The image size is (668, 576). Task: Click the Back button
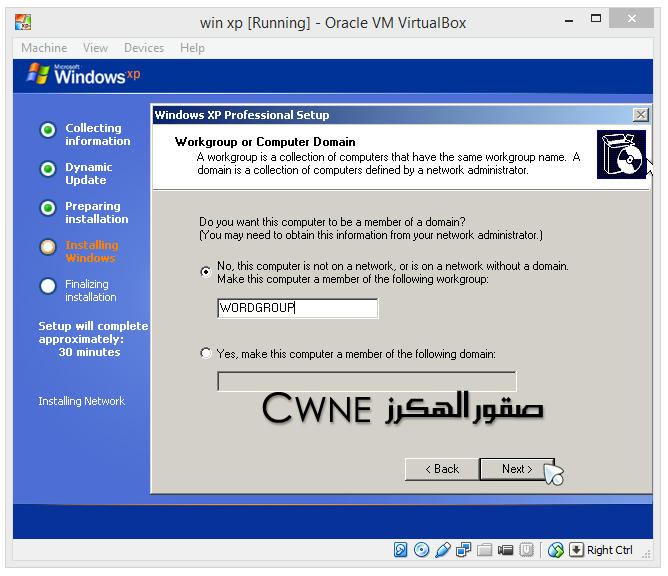pyautogui.click(x=442, y=469)
